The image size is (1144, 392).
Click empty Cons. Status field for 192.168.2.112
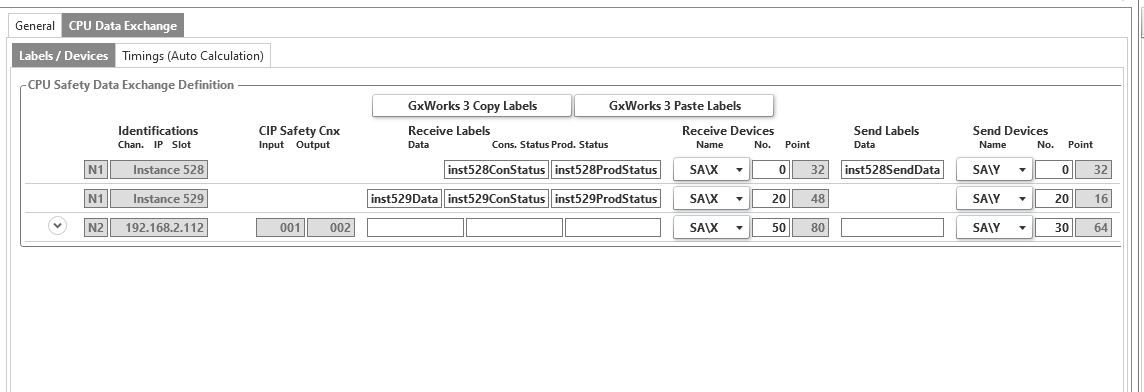(x=514, y=228)
